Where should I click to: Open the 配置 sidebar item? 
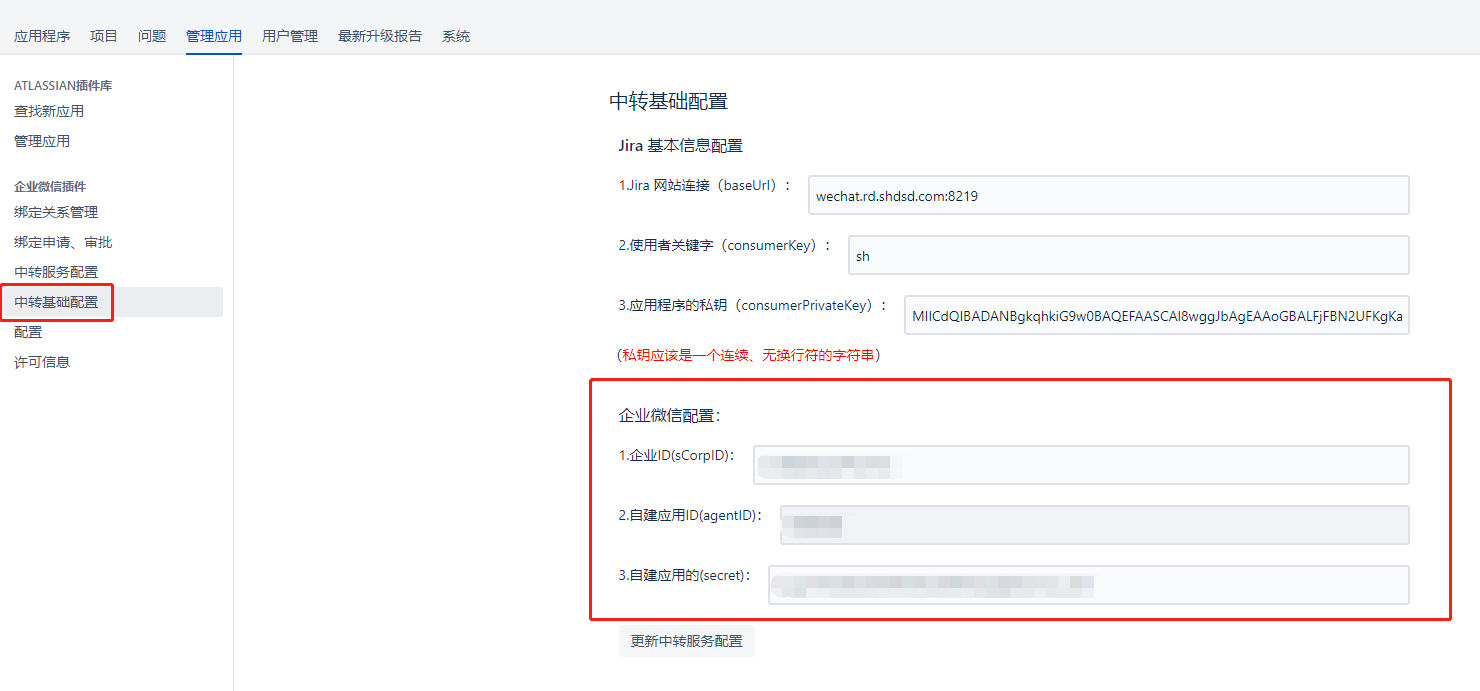(x=28, y=332)
